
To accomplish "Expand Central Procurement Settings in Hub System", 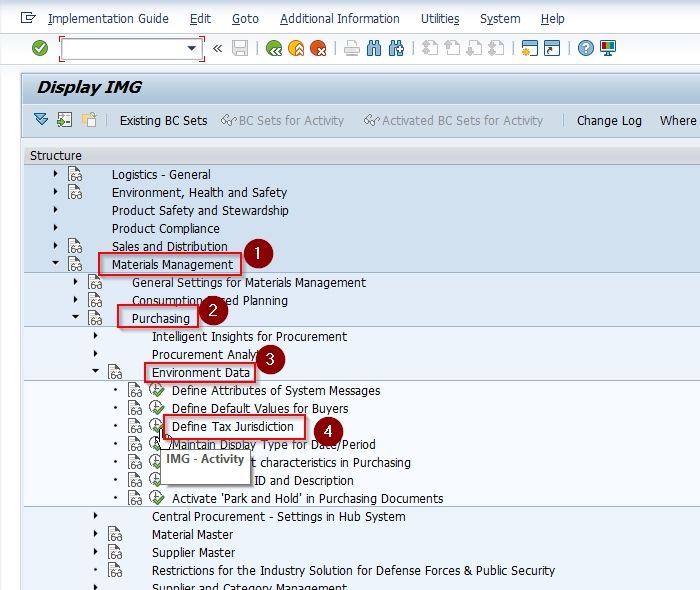I will pos(96,515).
